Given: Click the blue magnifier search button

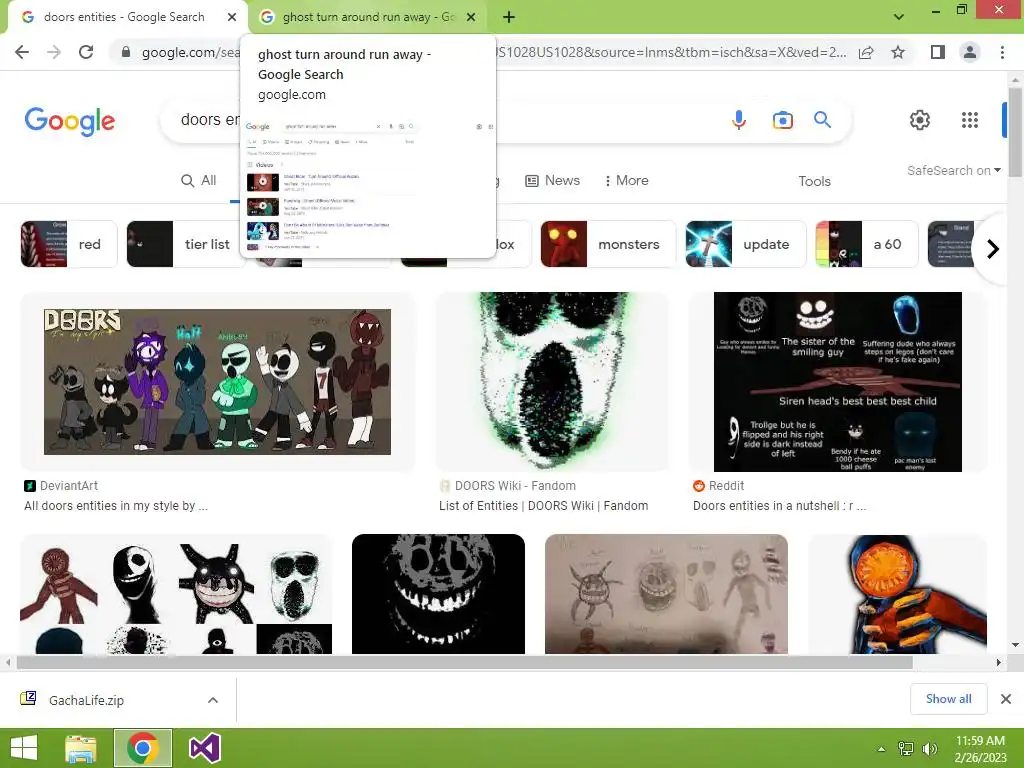Looking at the screenshot, I should click(822, 120).
